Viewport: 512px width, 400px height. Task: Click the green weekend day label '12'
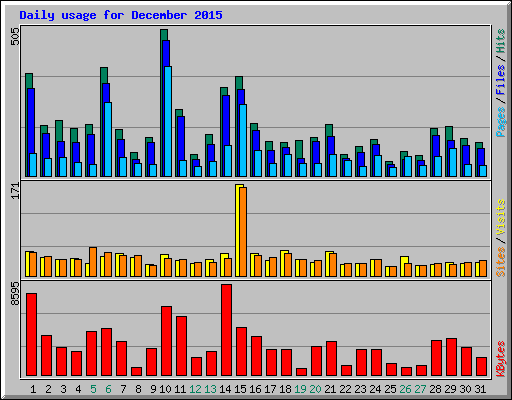click(195, 389)
